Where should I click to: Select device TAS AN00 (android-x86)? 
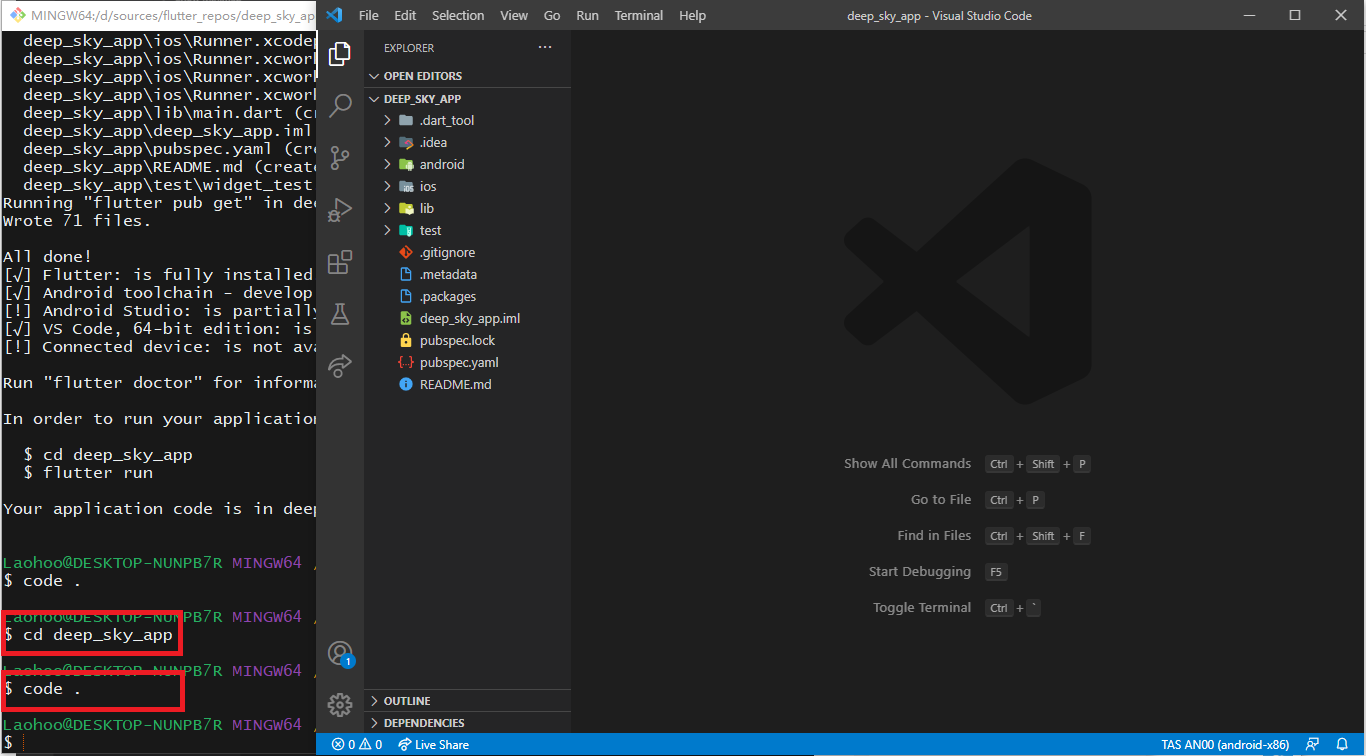1225,745
